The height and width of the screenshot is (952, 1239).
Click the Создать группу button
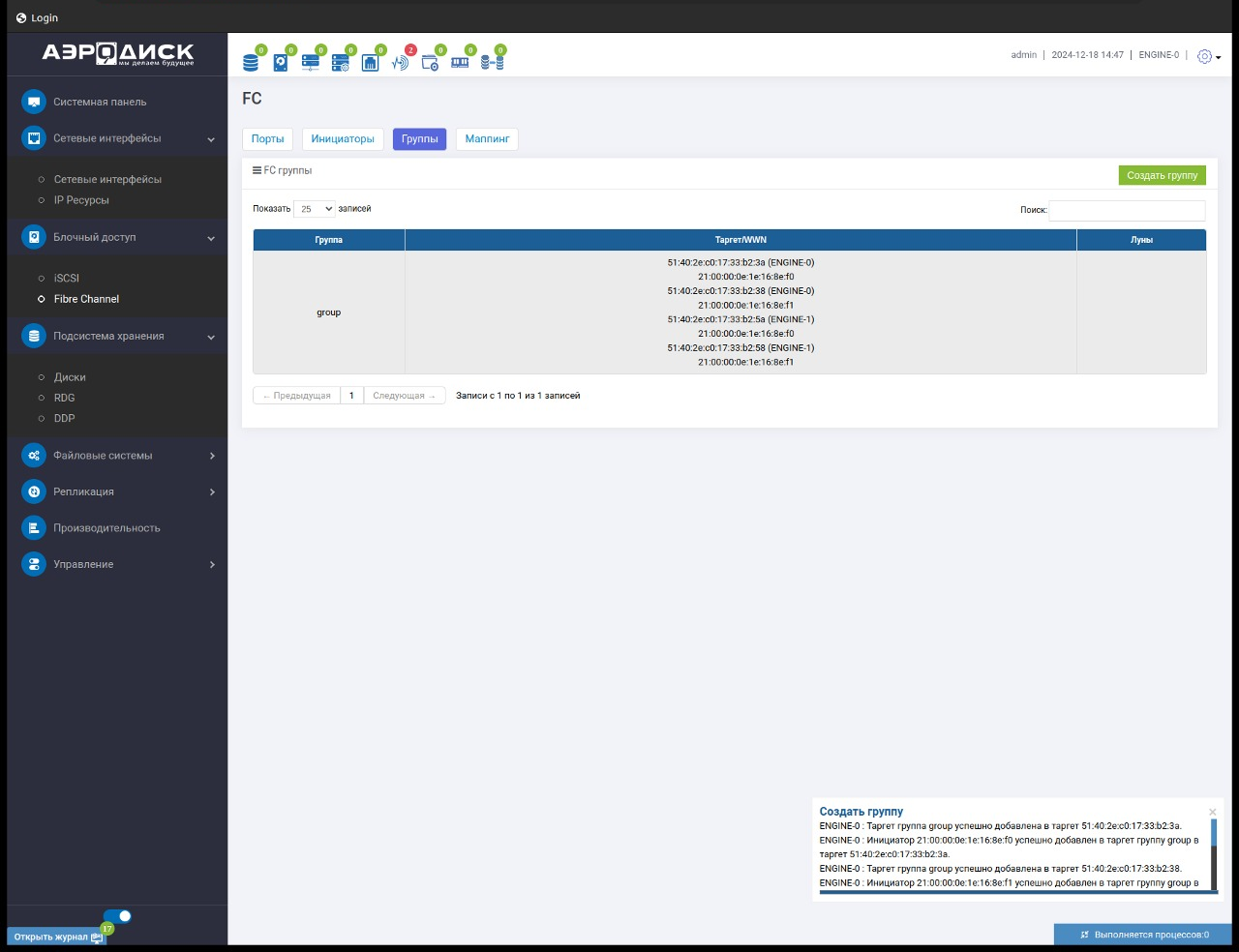tap(1163, 175)
